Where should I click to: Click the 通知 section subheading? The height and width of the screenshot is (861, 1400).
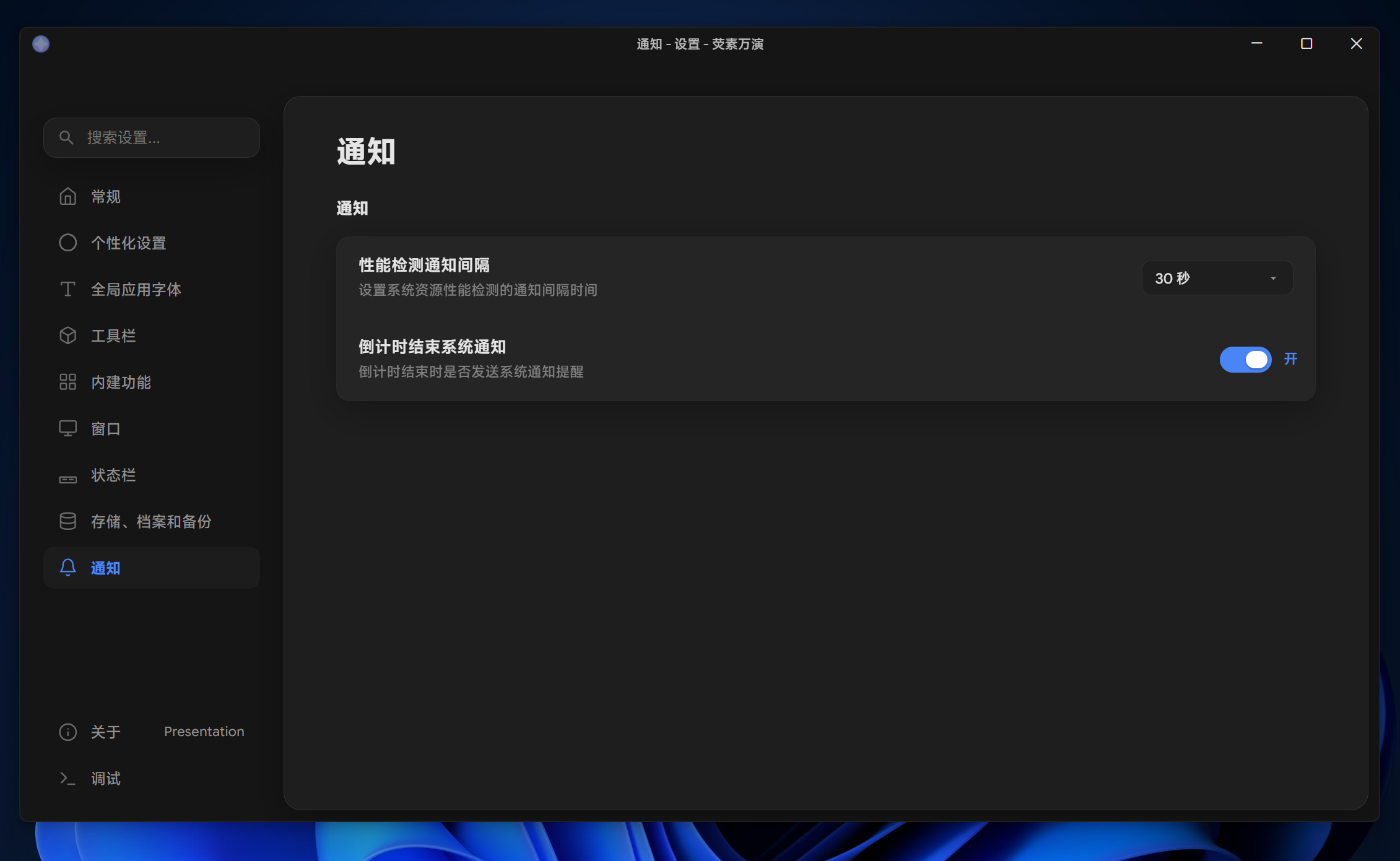[352, 208]
